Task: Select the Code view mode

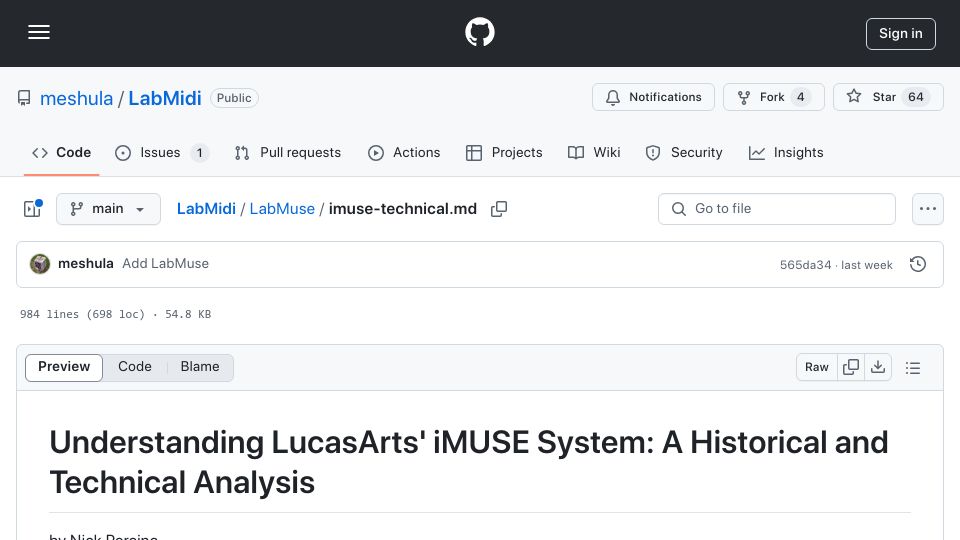Action: 135,367
